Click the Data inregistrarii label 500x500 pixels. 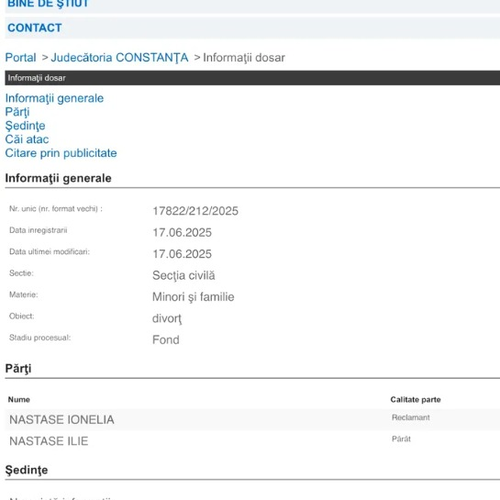click(x=38, y=230)
